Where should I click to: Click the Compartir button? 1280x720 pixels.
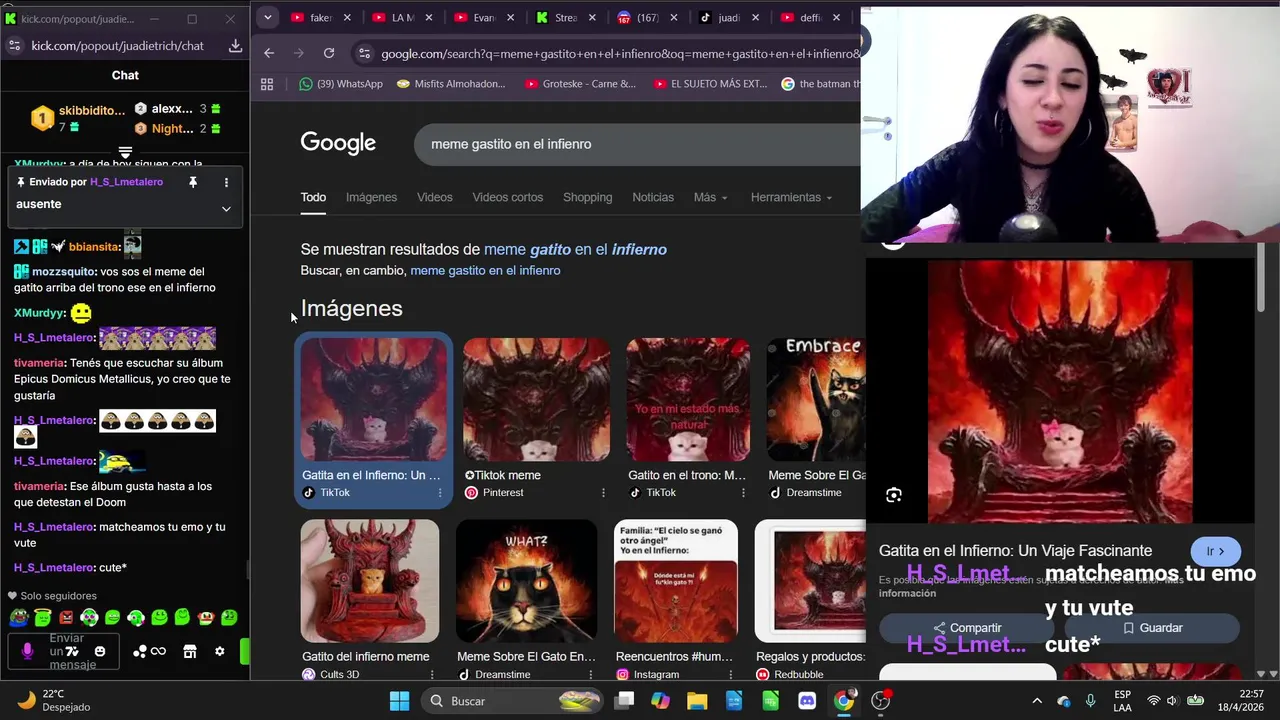pos(967,628)
